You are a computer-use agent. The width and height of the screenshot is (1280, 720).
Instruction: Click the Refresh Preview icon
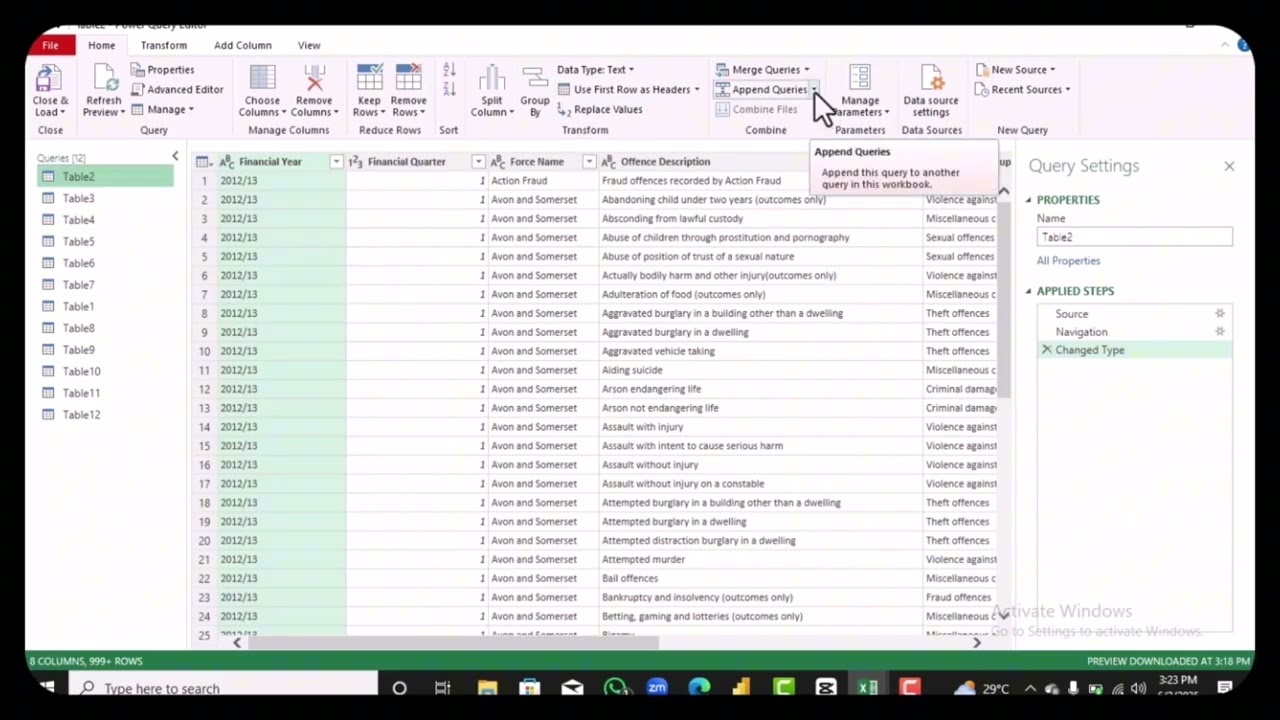[105, 79]
